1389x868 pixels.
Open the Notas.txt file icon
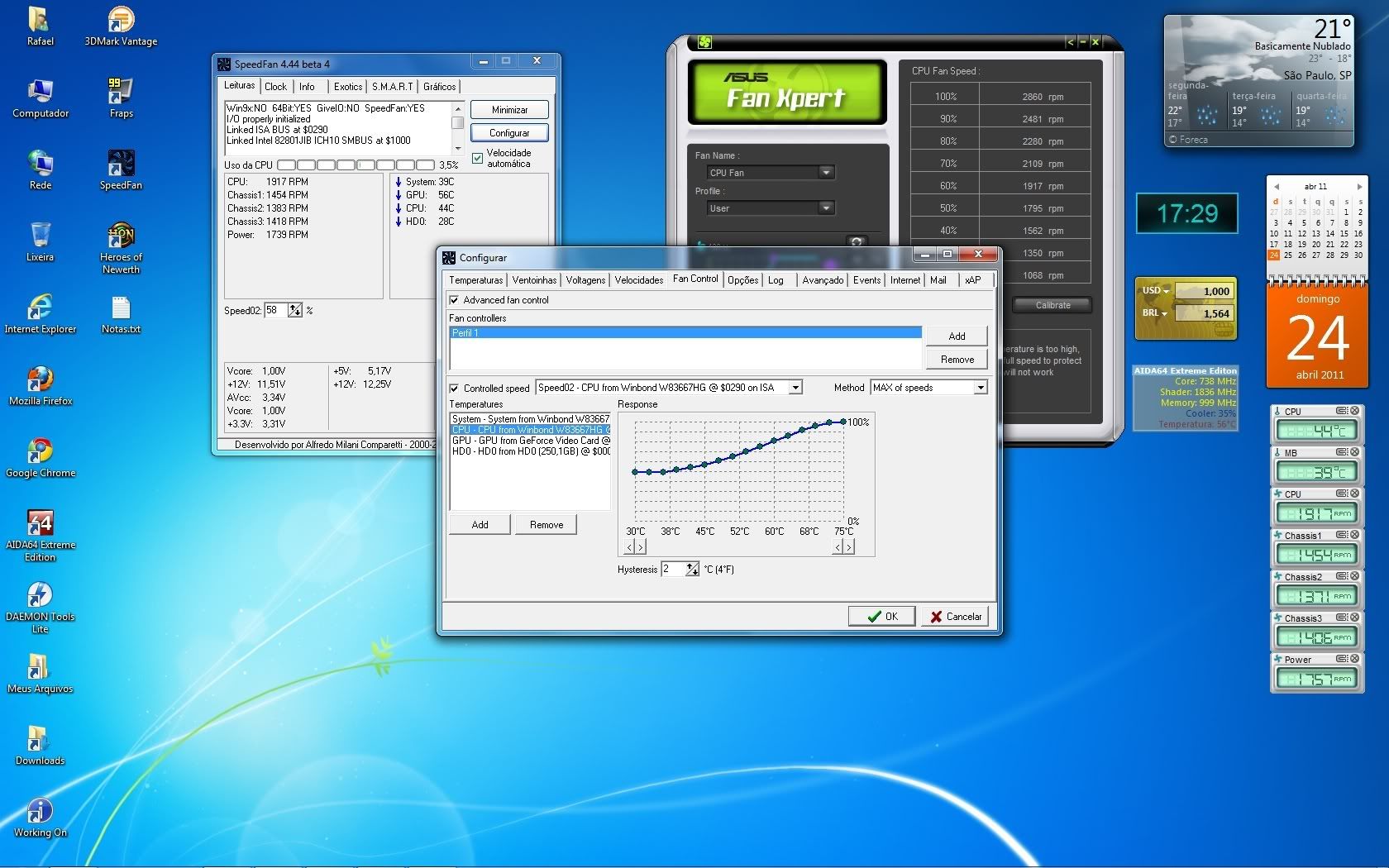pyautogui.click(x=121, y=314)
